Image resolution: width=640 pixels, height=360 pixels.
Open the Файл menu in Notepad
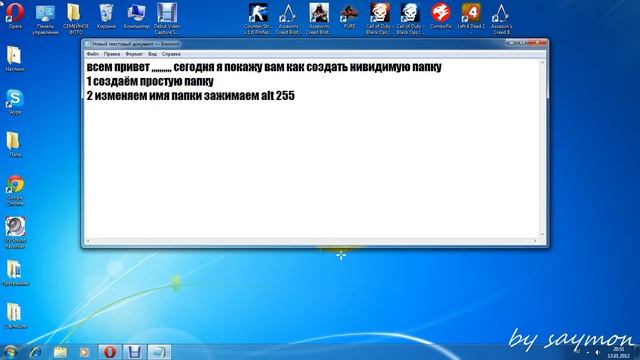click(93, 54)
